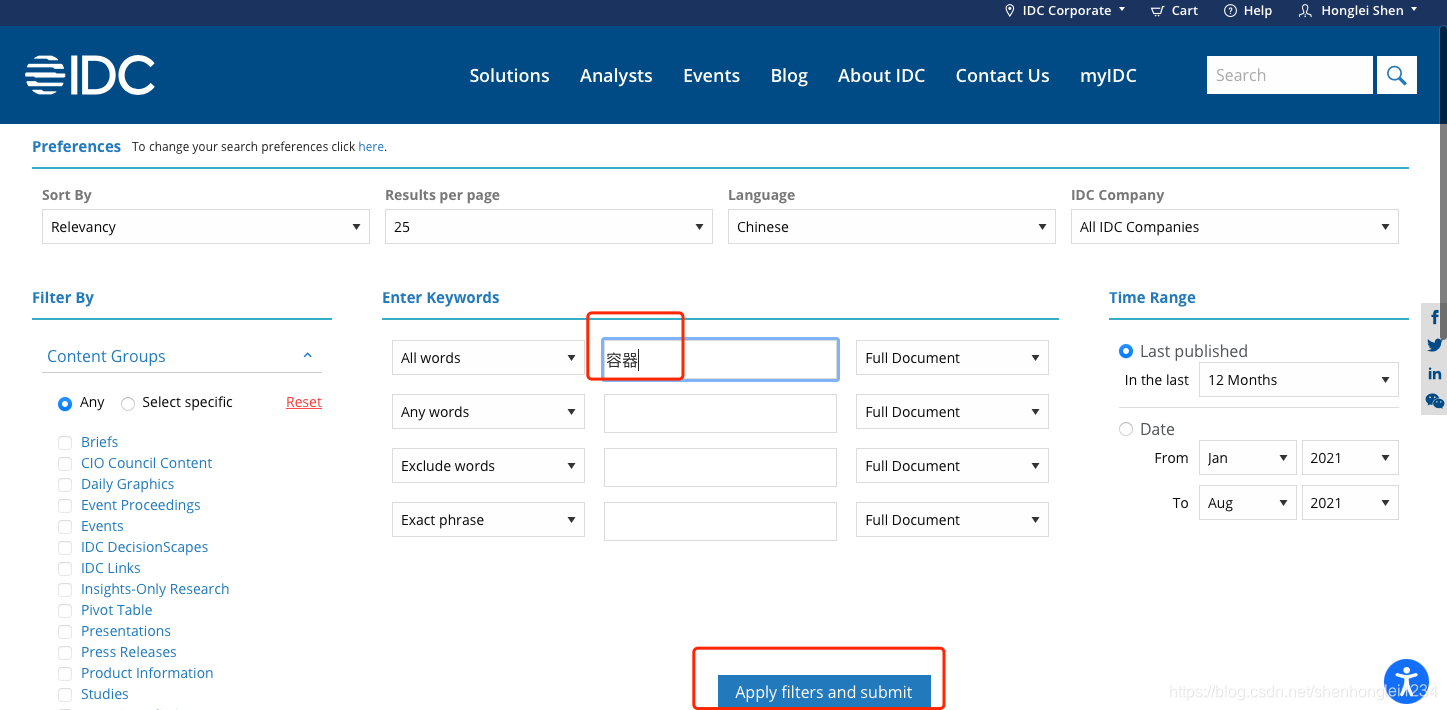Open the Solutions menu
This screenshot has height=710, width=1447.
509,76
